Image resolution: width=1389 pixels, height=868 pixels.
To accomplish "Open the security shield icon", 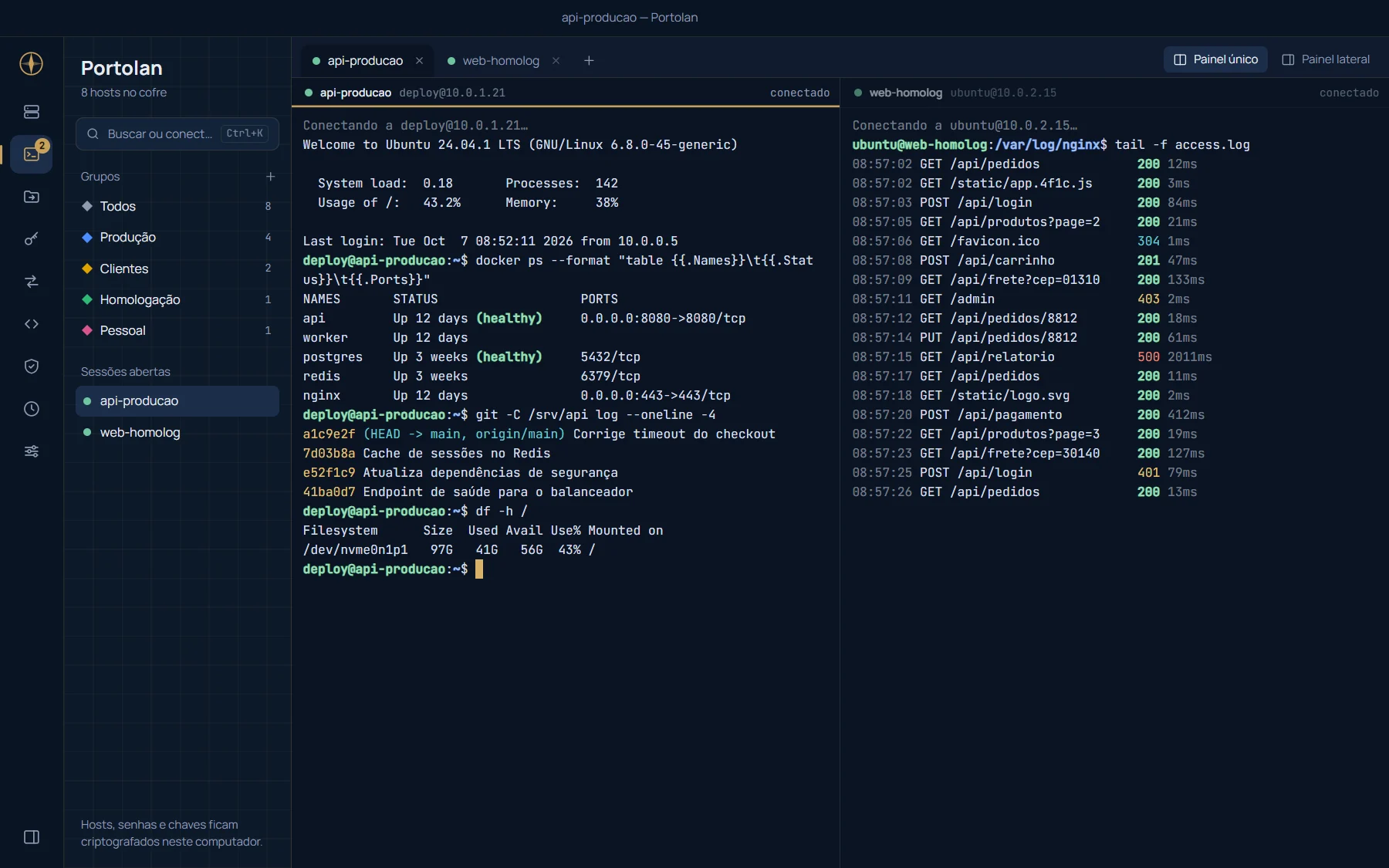I will click(x=32, y=366).
